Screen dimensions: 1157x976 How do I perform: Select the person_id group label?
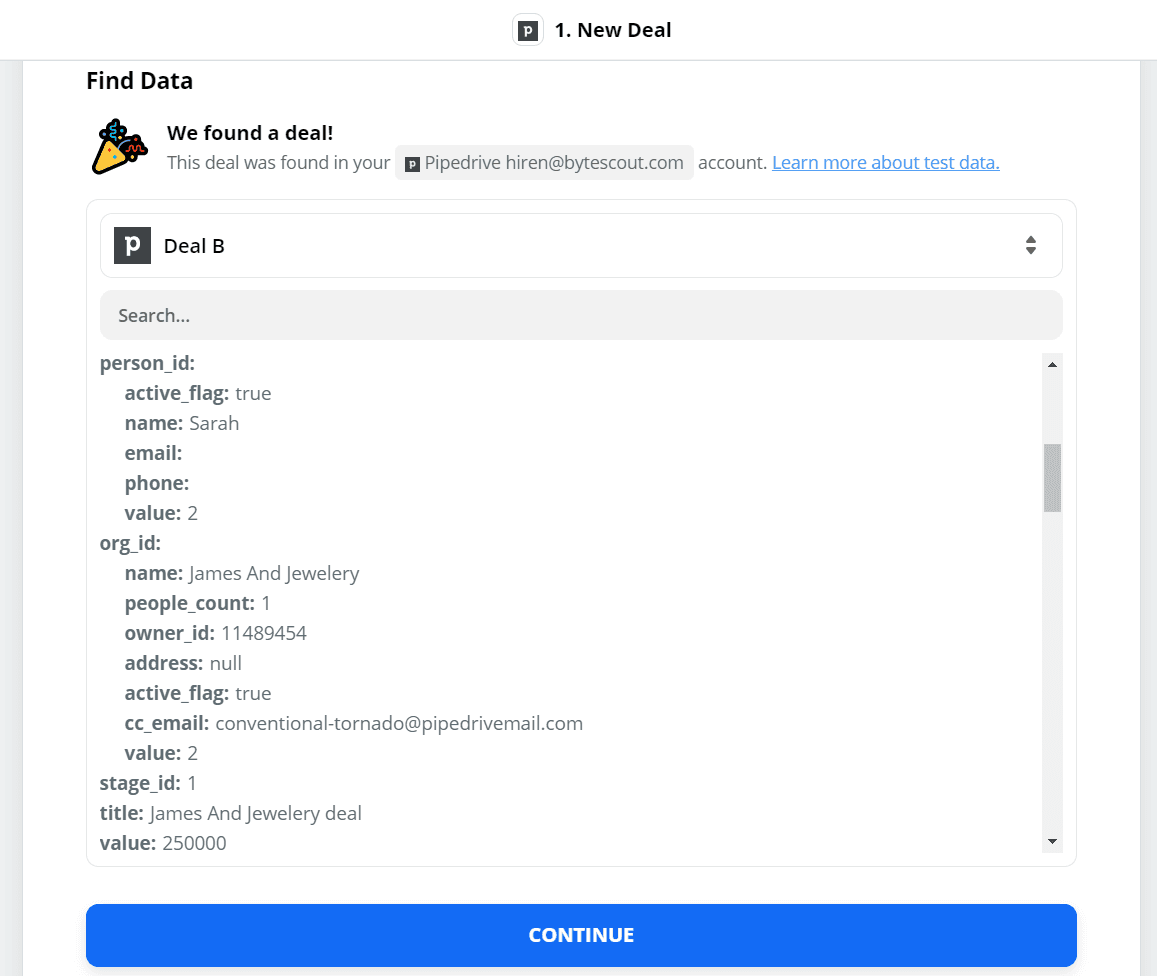point(147,363)
